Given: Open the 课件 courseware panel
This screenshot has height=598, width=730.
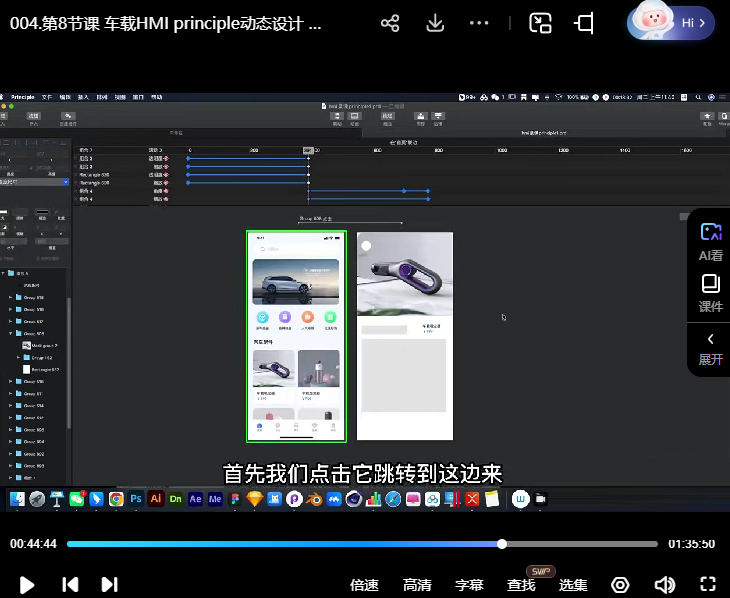Looking at the screenshot, I should [x=711, y=293].
